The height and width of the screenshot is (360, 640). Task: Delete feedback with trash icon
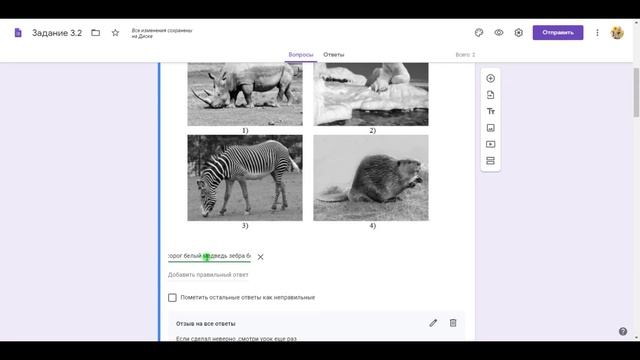pyautogui.click(x=453, y=323)
